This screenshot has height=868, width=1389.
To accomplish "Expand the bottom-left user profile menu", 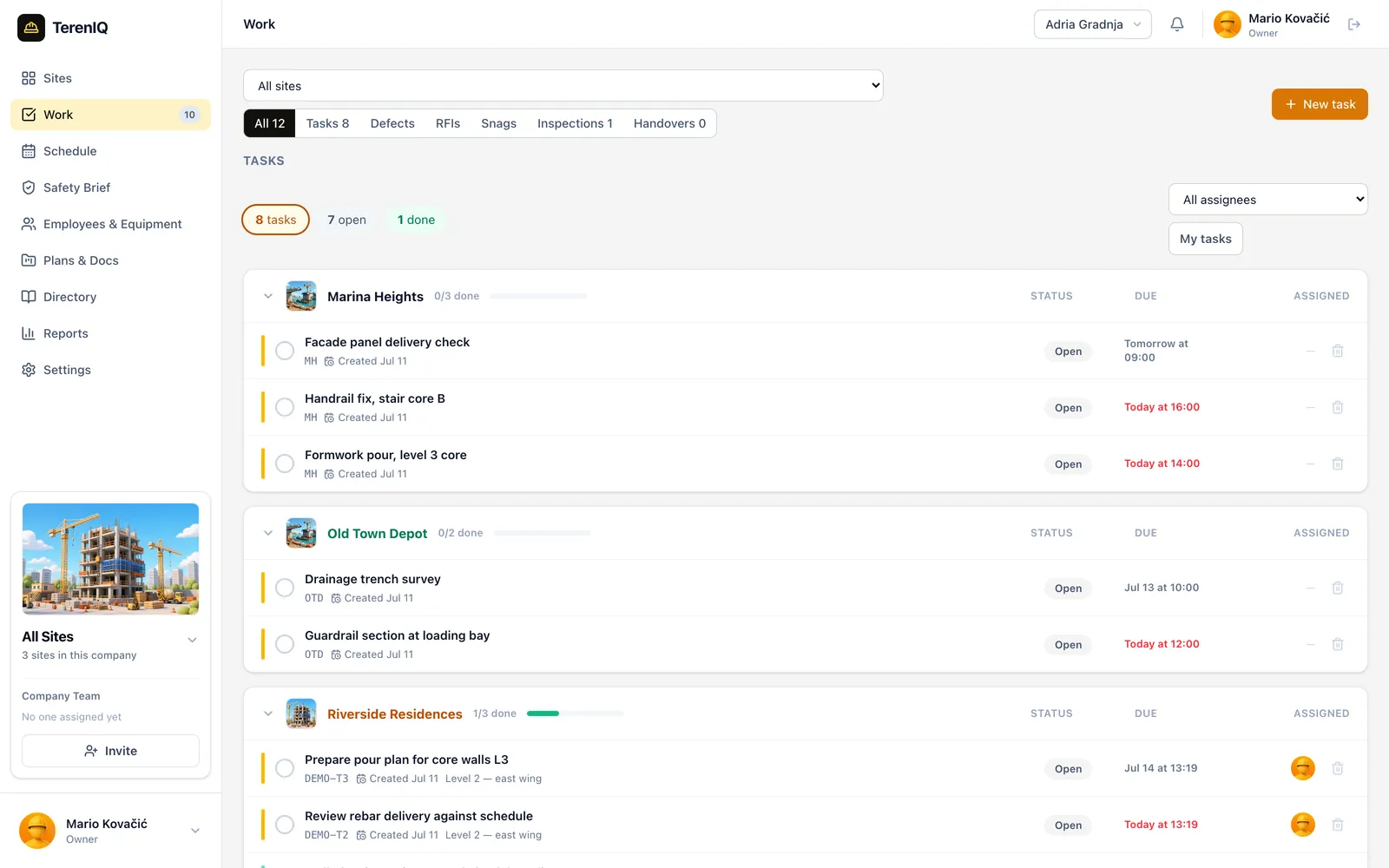I will point(195,831).
